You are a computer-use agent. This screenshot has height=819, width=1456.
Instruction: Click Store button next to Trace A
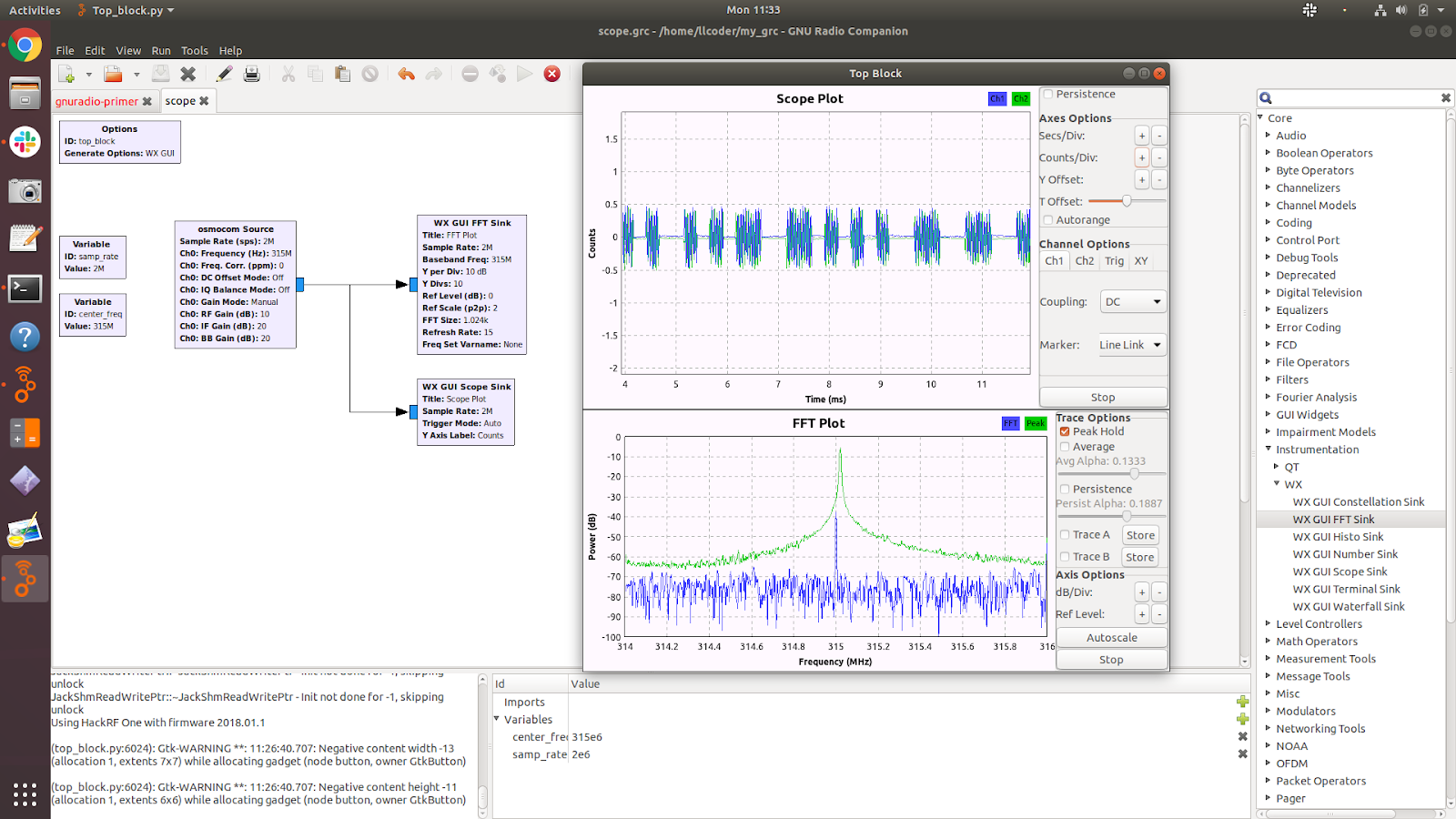tap(1139, 535)
